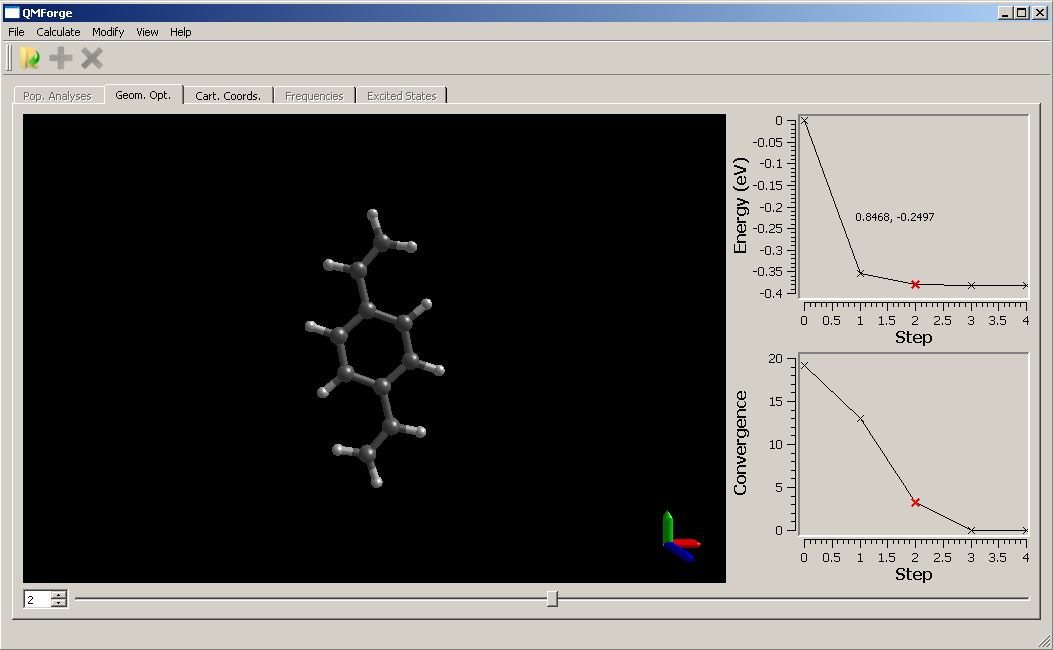Switch to the Cart. Coords. tab

[x=228, y=96]
